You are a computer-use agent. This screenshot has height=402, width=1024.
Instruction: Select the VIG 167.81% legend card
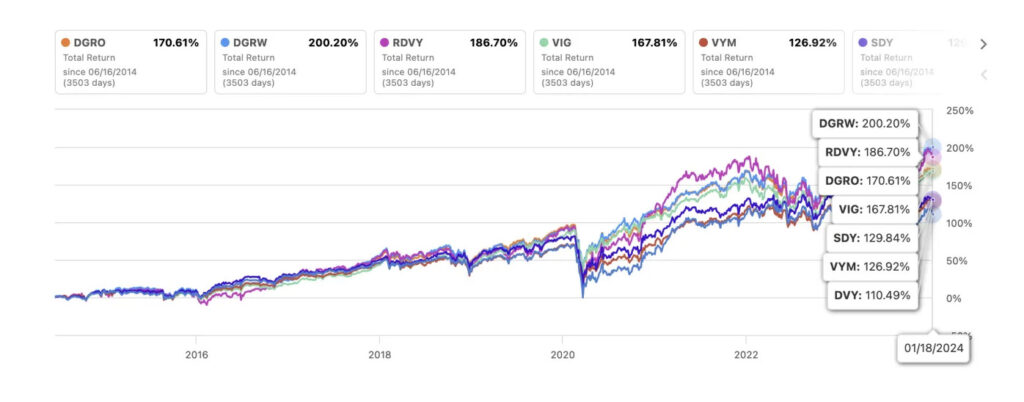[609, 62]
